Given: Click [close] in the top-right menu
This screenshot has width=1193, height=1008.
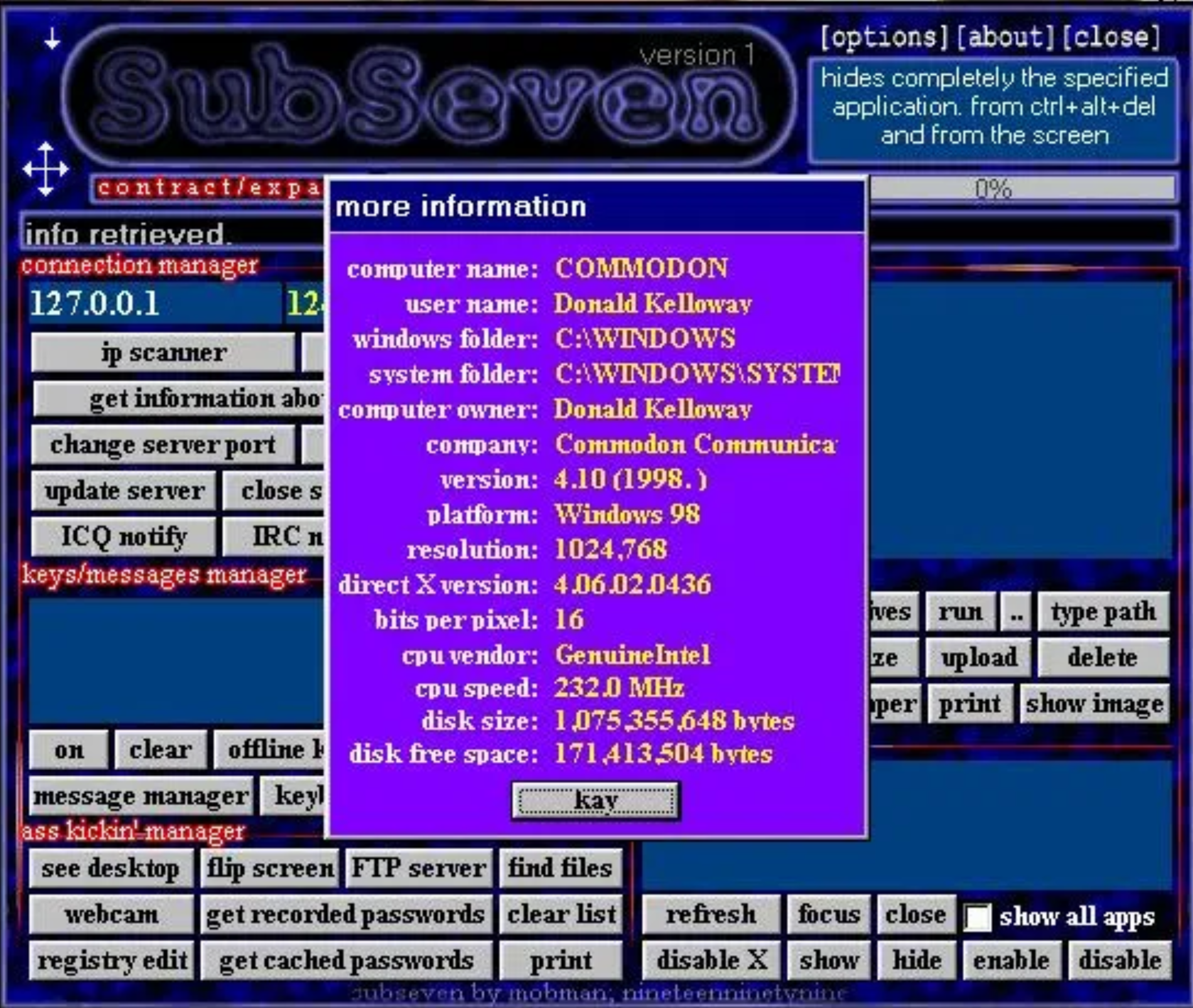Looking at the screenshot, I should point(1111,37).
